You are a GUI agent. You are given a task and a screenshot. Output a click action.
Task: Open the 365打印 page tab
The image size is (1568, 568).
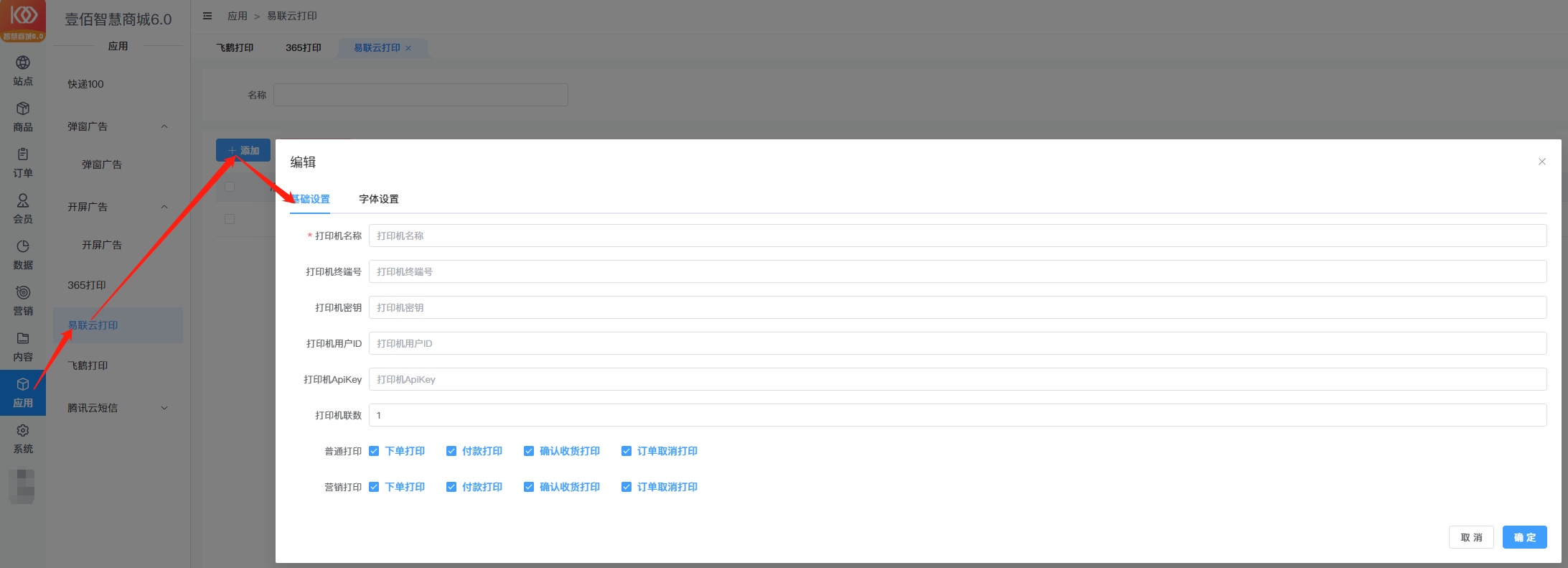click(304, 47)
